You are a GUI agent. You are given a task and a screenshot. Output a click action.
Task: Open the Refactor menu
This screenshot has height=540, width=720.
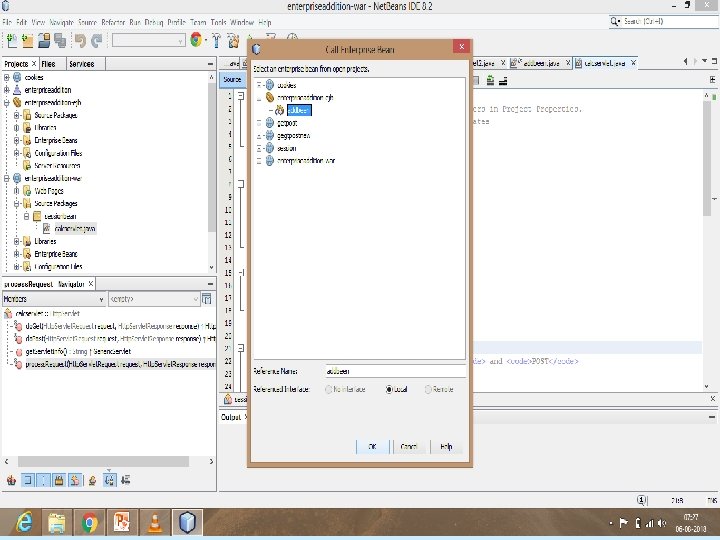pyautogui.click(x=113, y=22)
